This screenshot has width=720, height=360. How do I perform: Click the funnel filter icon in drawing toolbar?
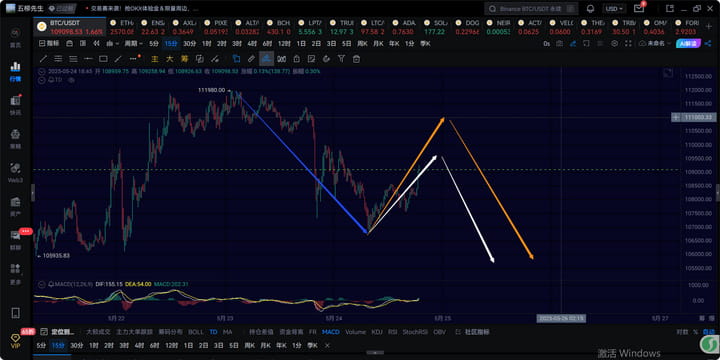341,59
